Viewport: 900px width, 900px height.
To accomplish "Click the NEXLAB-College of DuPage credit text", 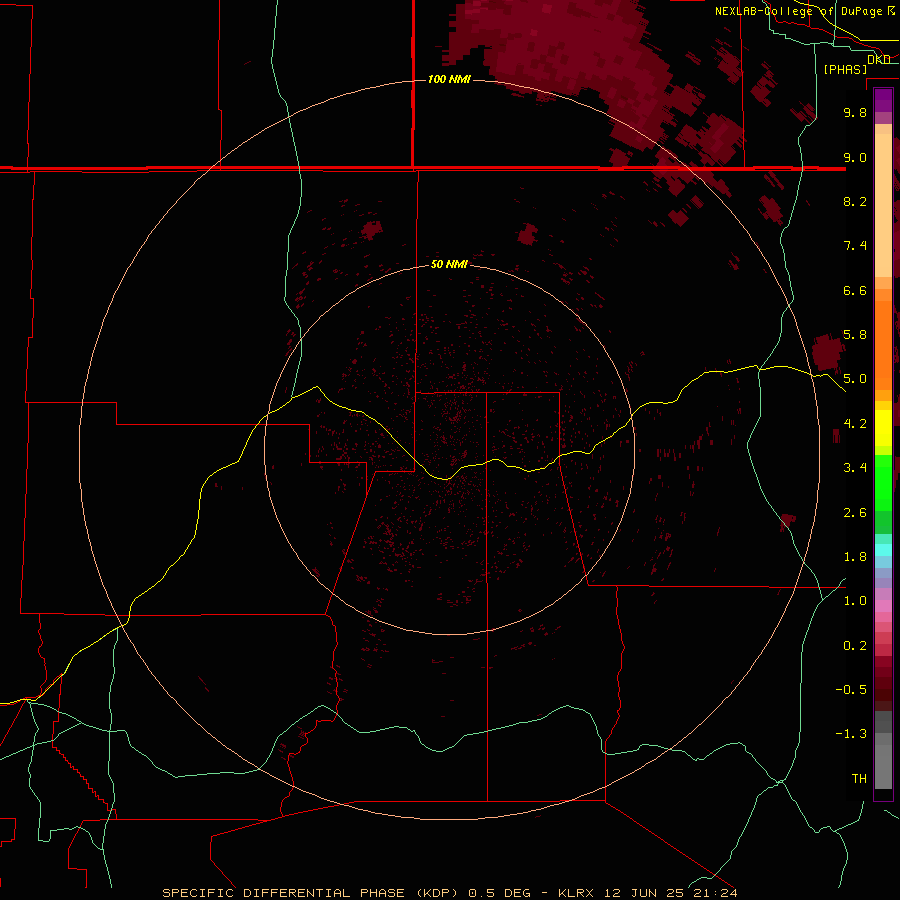I will [799, 11].
